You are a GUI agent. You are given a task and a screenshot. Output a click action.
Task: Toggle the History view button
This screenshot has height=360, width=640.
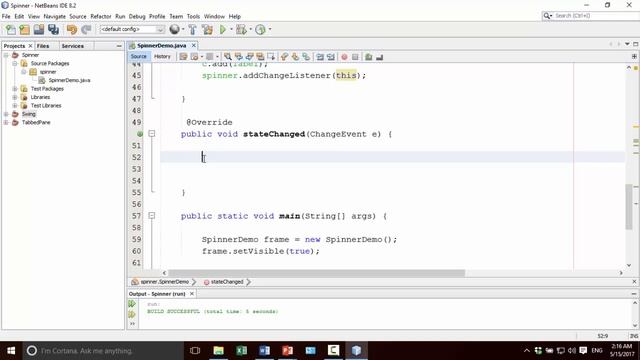(x=162, y=57)
